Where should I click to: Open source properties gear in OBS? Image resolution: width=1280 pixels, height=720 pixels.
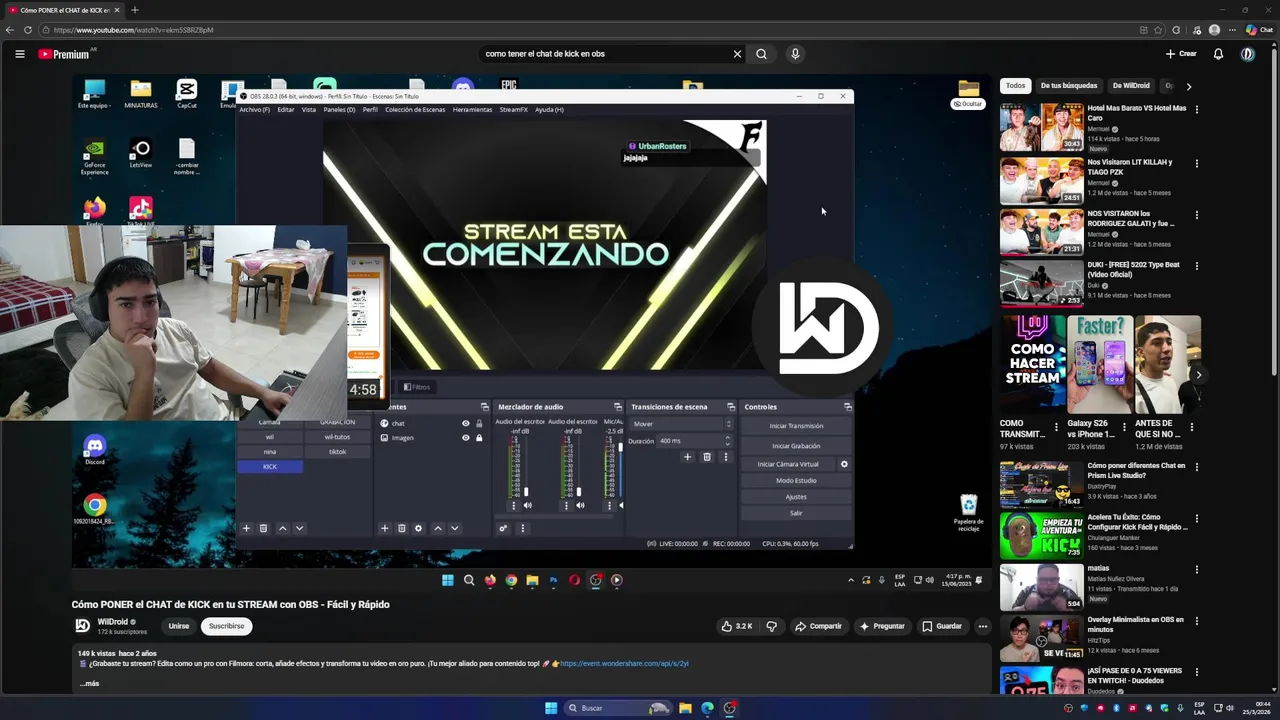click(x=418, y=528)
